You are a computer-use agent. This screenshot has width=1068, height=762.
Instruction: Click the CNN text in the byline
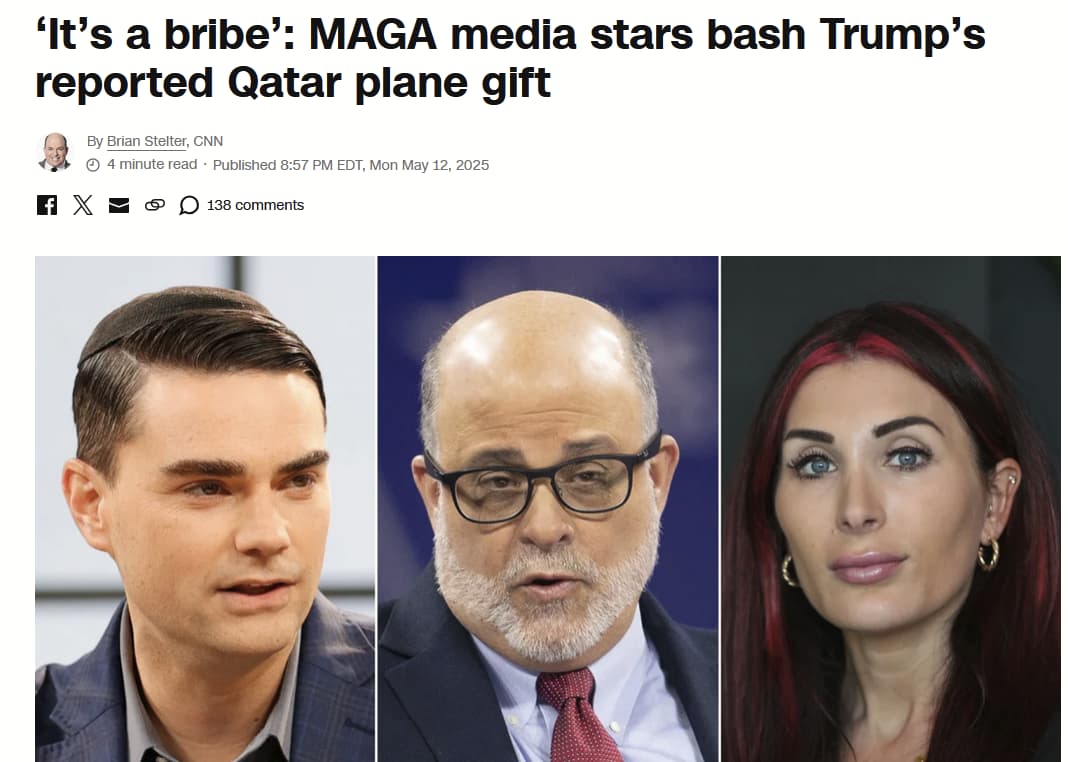[x=208, y=141]
